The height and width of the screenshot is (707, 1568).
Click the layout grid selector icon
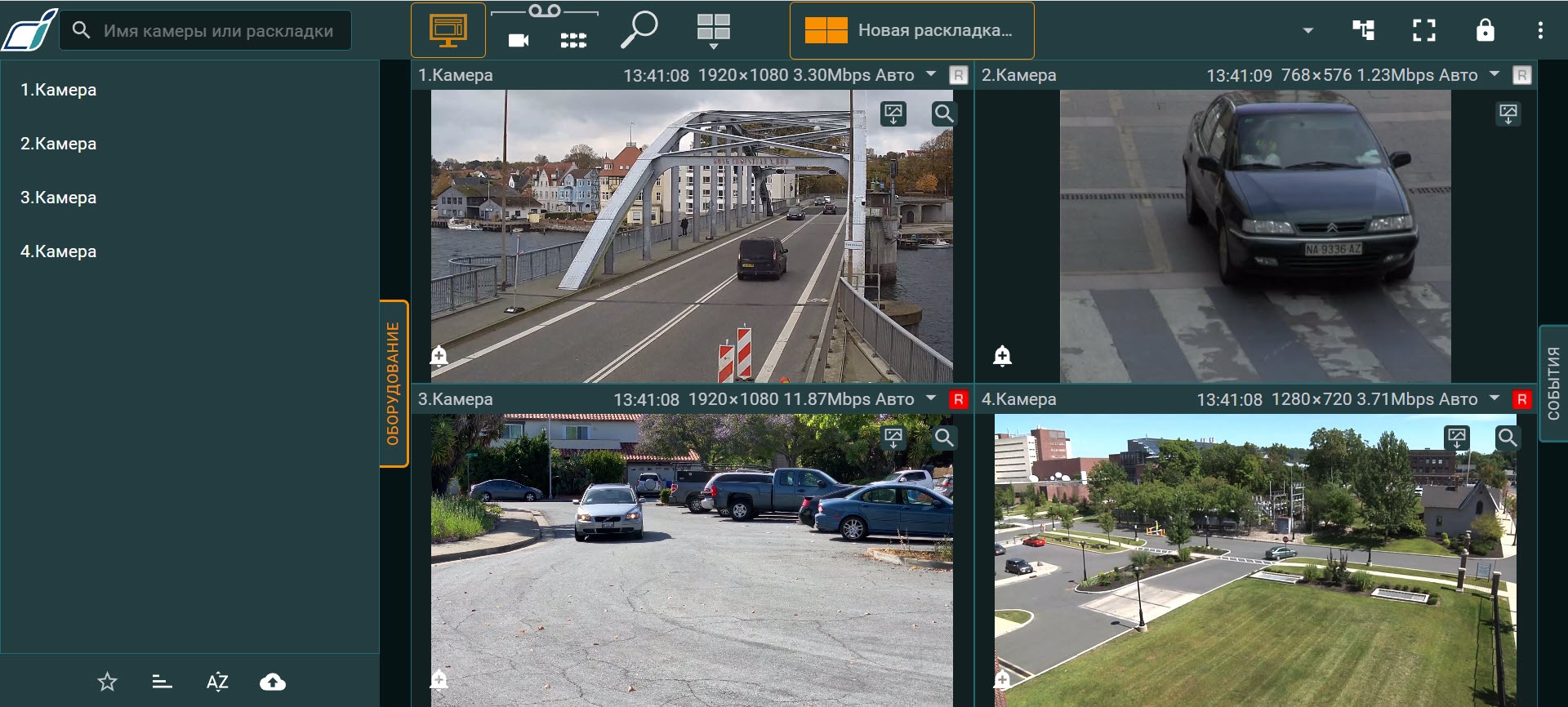coord(713,30)
